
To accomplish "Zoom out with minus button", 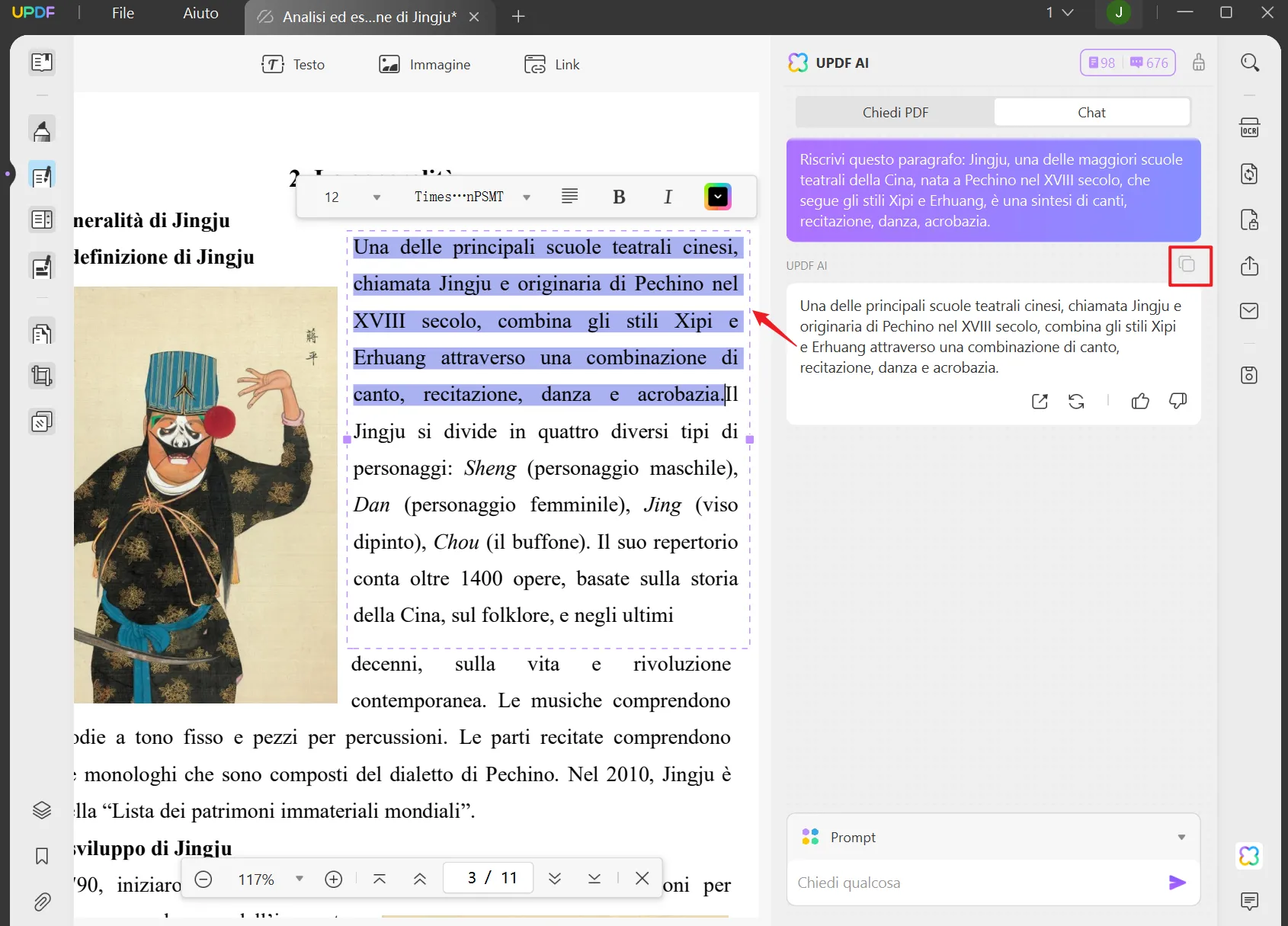I will tap(203, 879).
